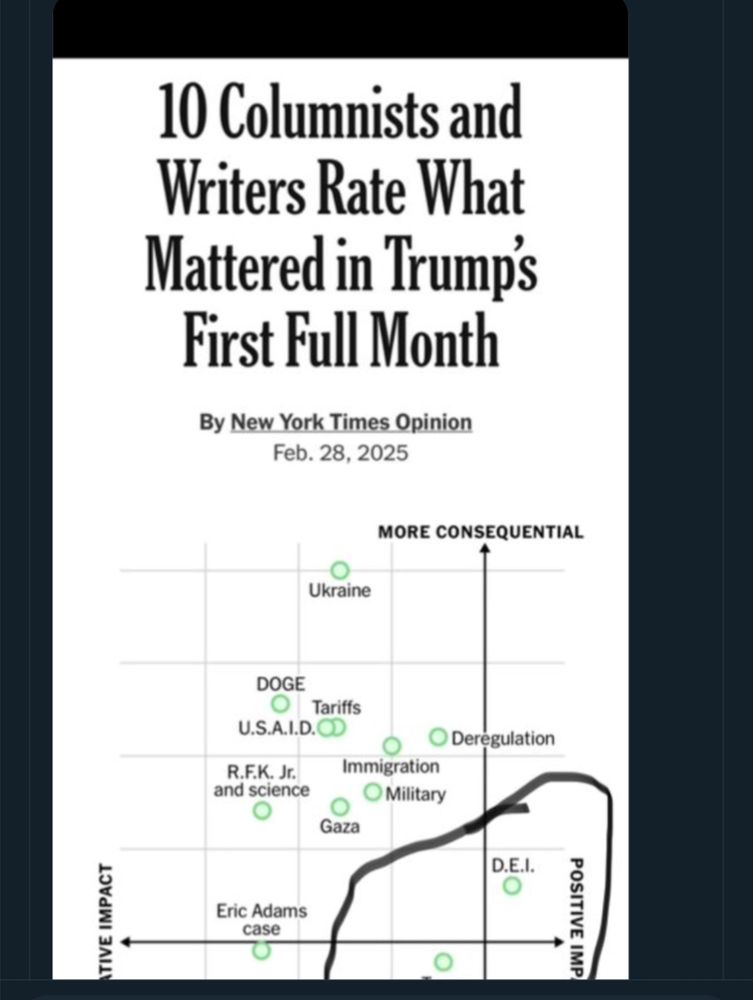
Task: Click the R.F.K. Jr. and science label
Action: point(262,781)
